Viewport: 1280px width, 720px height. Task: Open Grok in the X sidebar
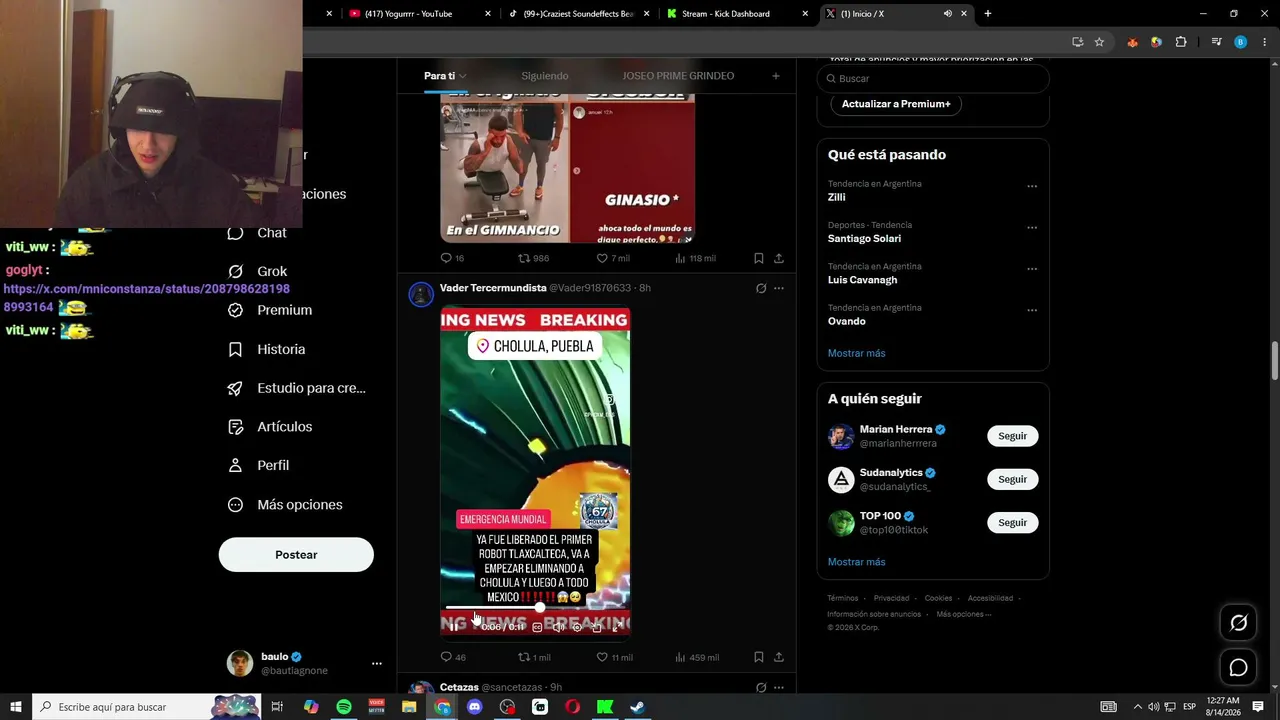[257, 272]
